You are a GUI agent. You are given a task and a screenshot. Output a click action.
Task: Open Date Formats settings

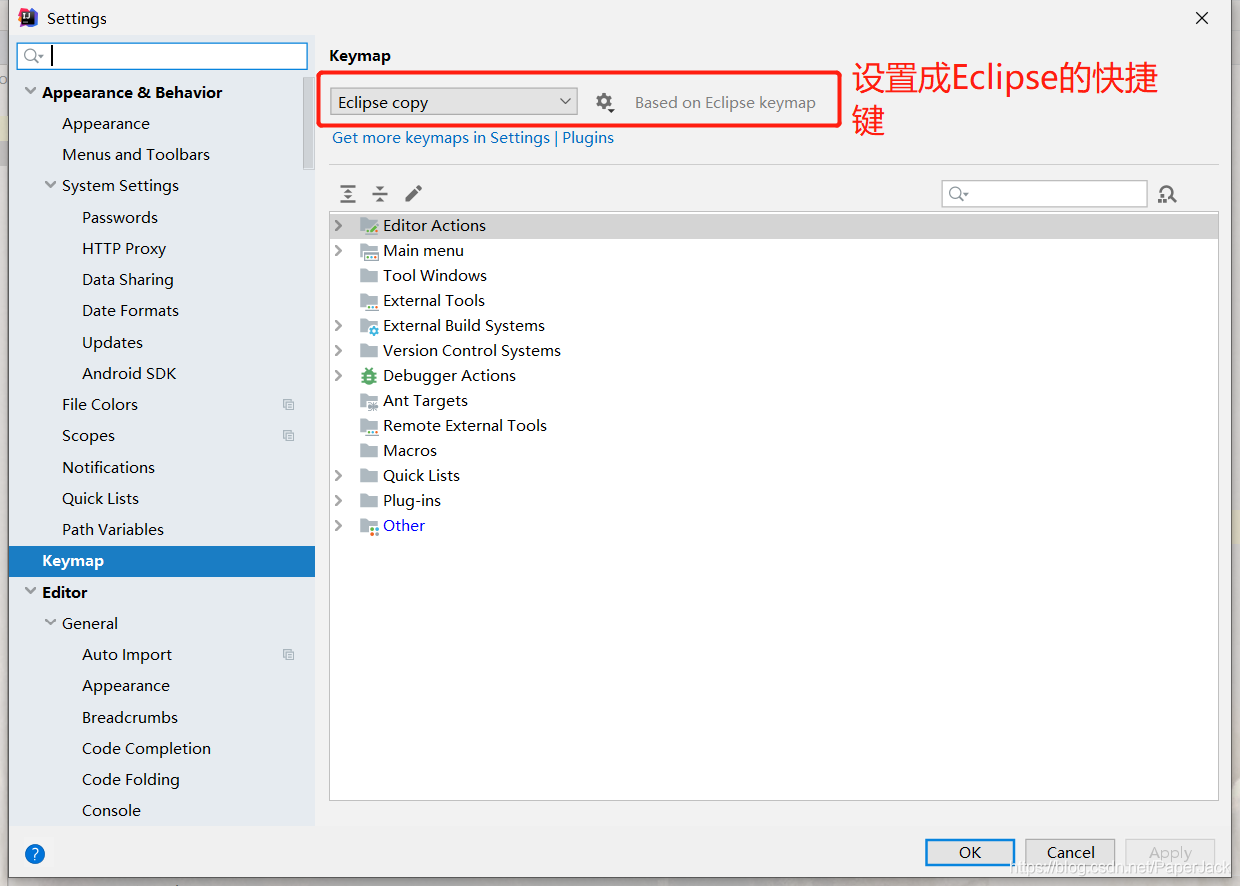click(x=130, y=311)
